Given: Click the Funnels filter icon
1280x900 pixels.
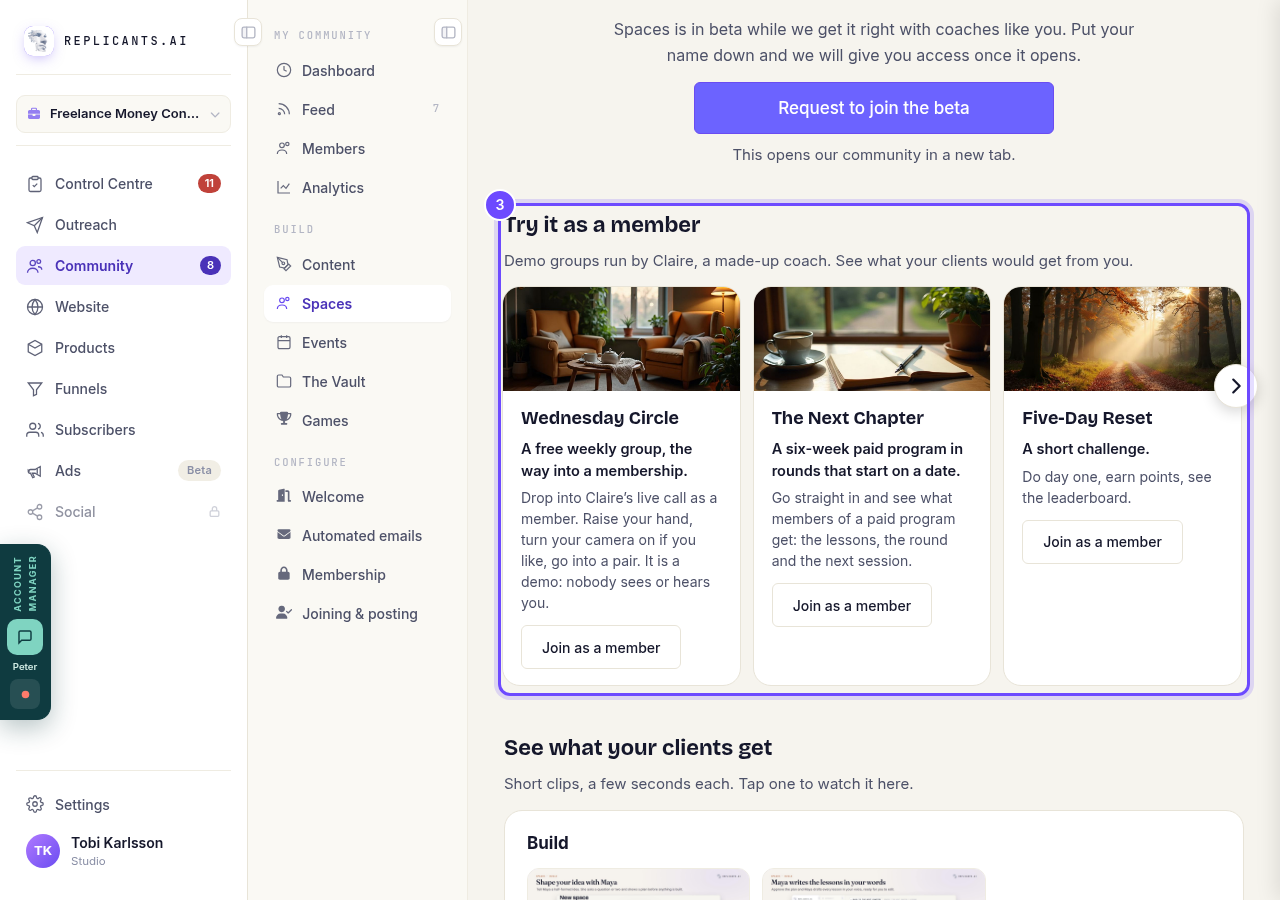Looking at the screenshot, I should pyautogui.click(x=35, y=389).
